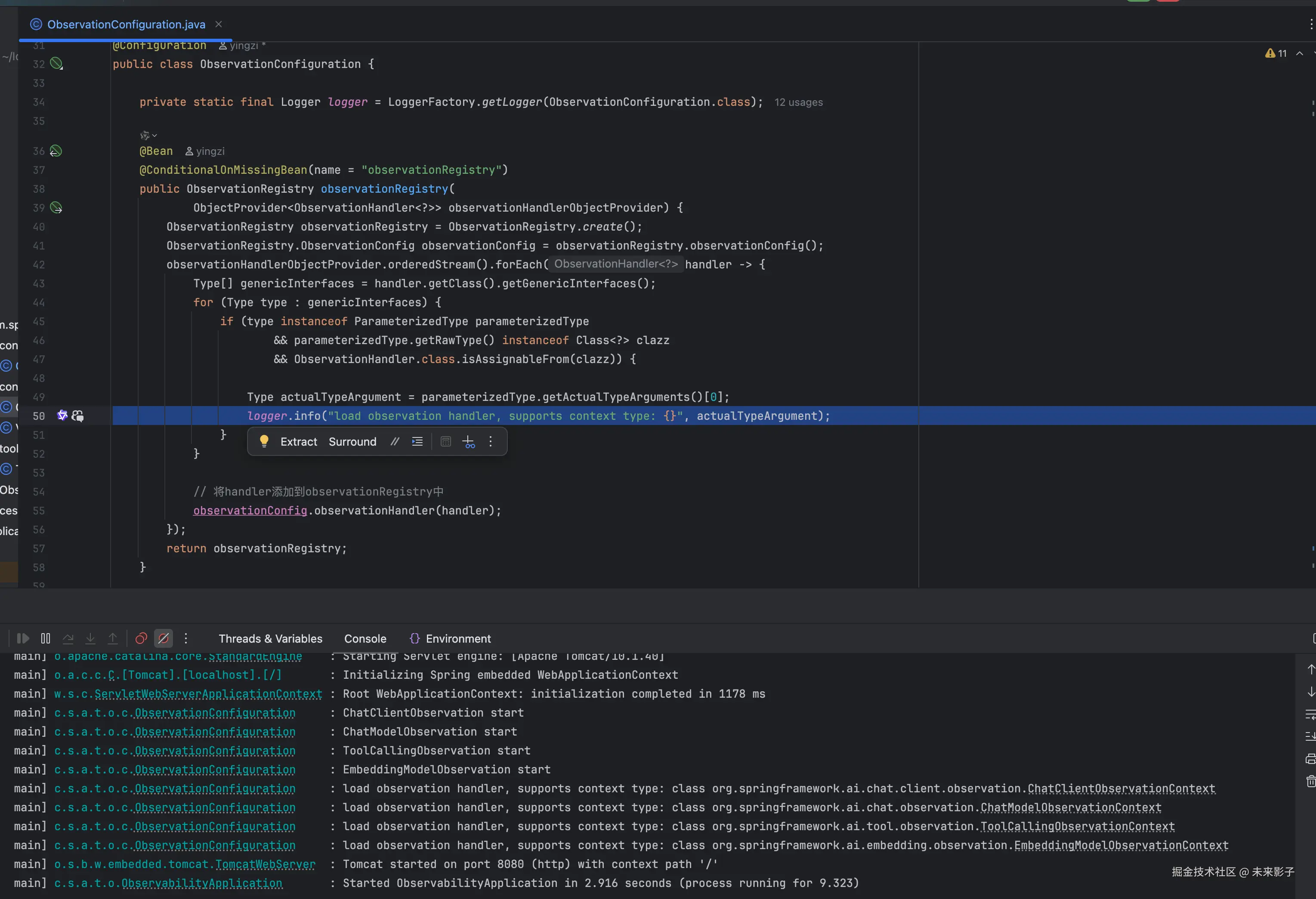Click reformat code icon in popup
Screen dimensions: 1316x899
click(417, 442)
